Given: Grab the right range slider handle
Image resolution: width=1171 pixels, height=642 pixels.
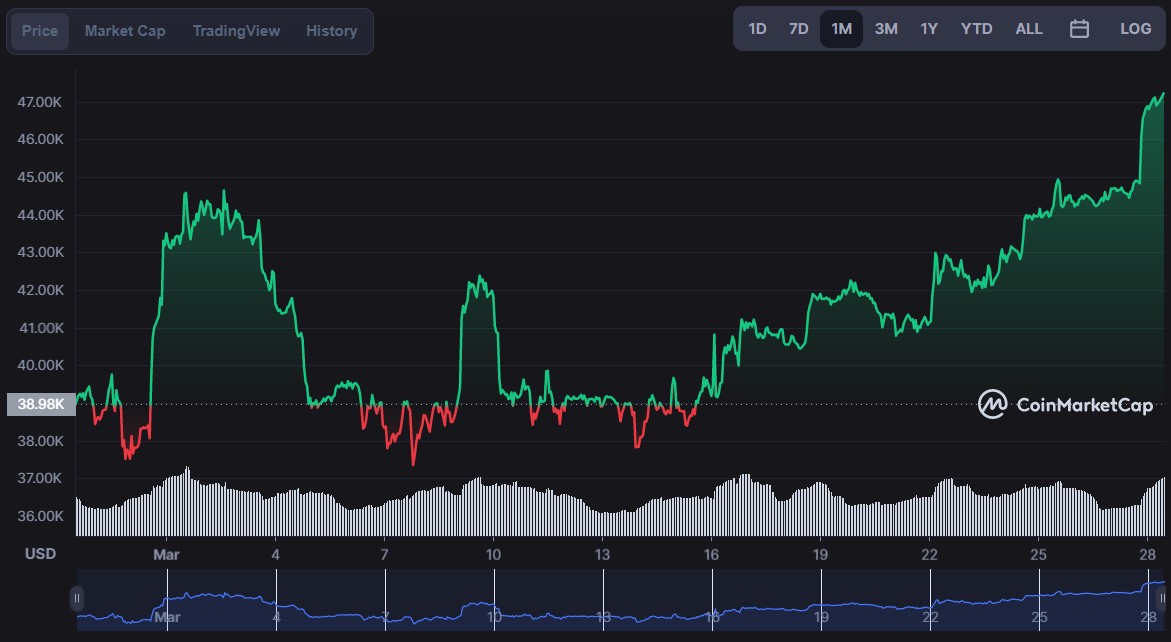Looking at the screenshot, I should pos(1162,599).
